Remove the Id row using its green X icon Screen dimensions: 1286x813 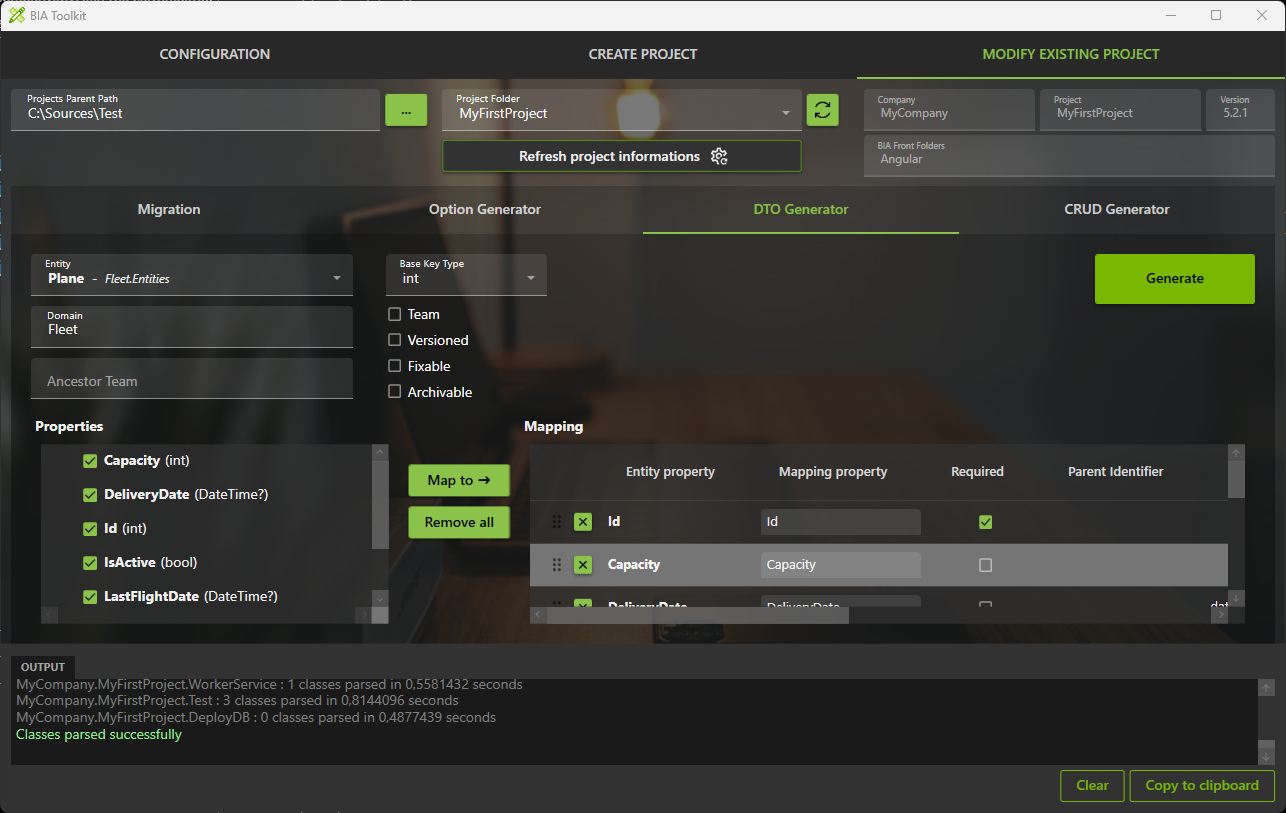point(582,521)
